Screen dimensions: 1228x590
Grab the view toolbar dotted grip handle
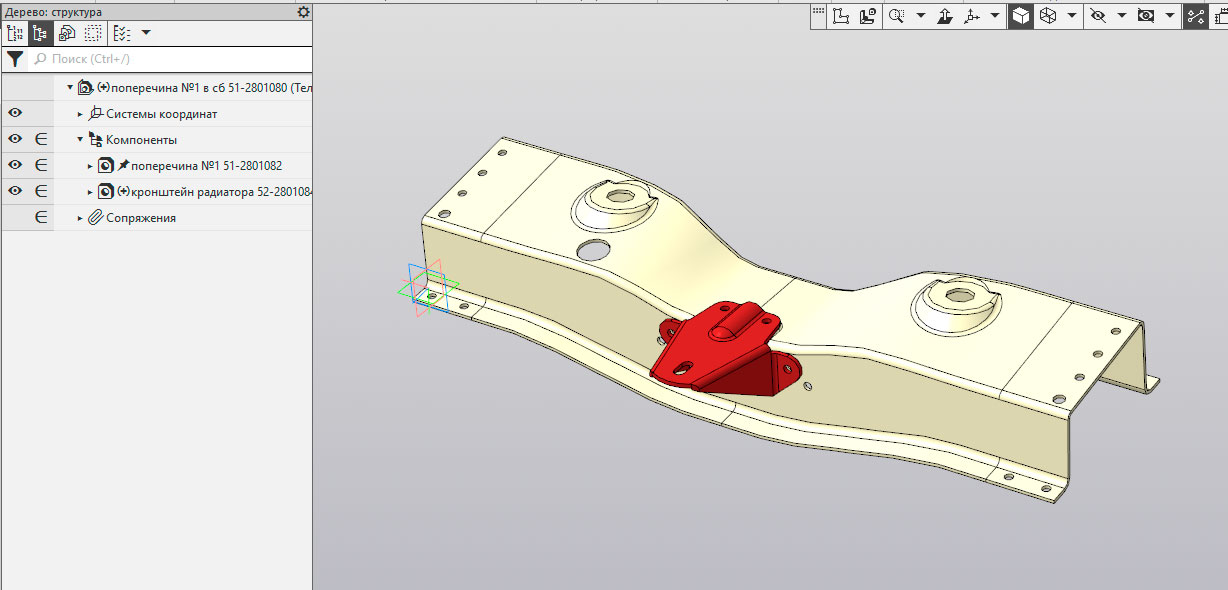(818, 12)
